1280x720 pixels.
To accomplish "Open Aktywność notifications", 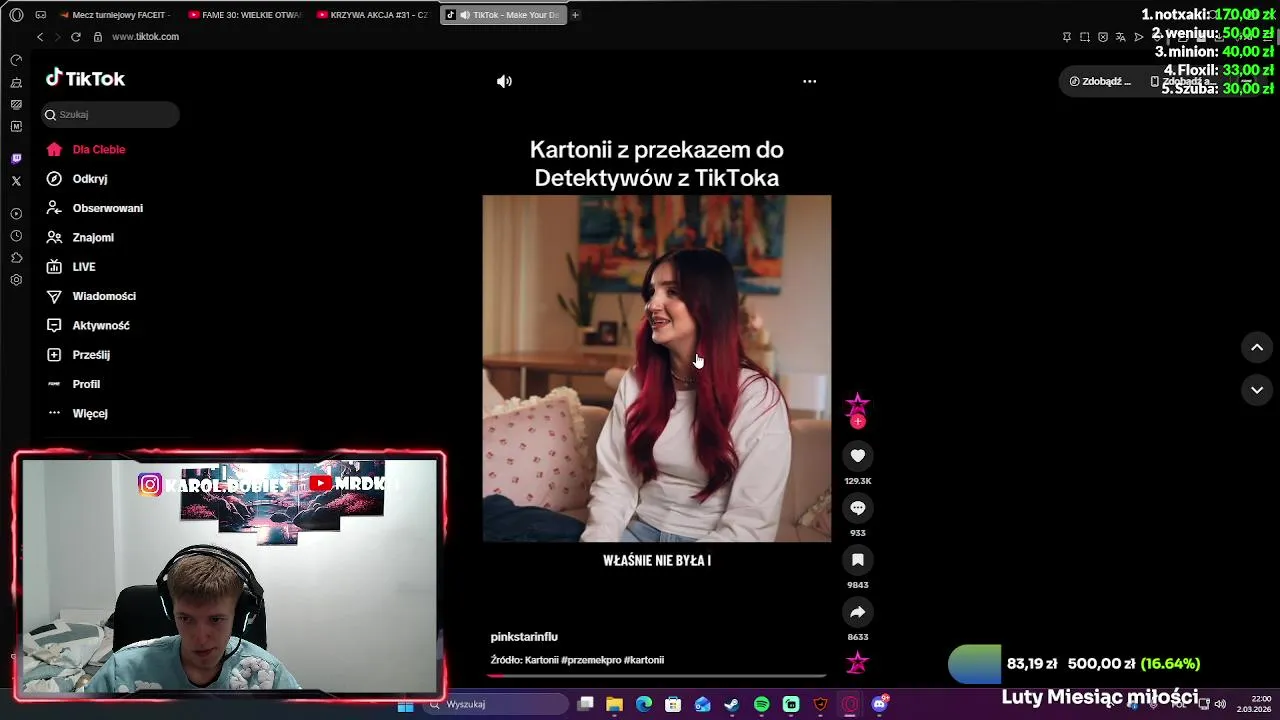I will point(88,325).
